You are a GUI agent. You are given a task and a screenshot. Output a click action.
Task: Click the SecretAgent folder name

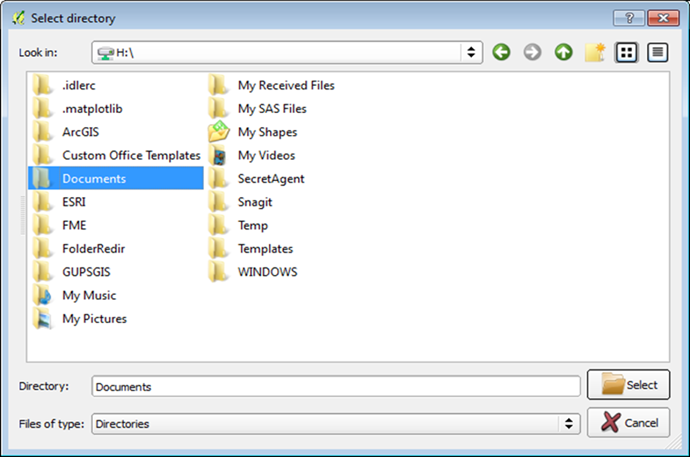(271, 179)
